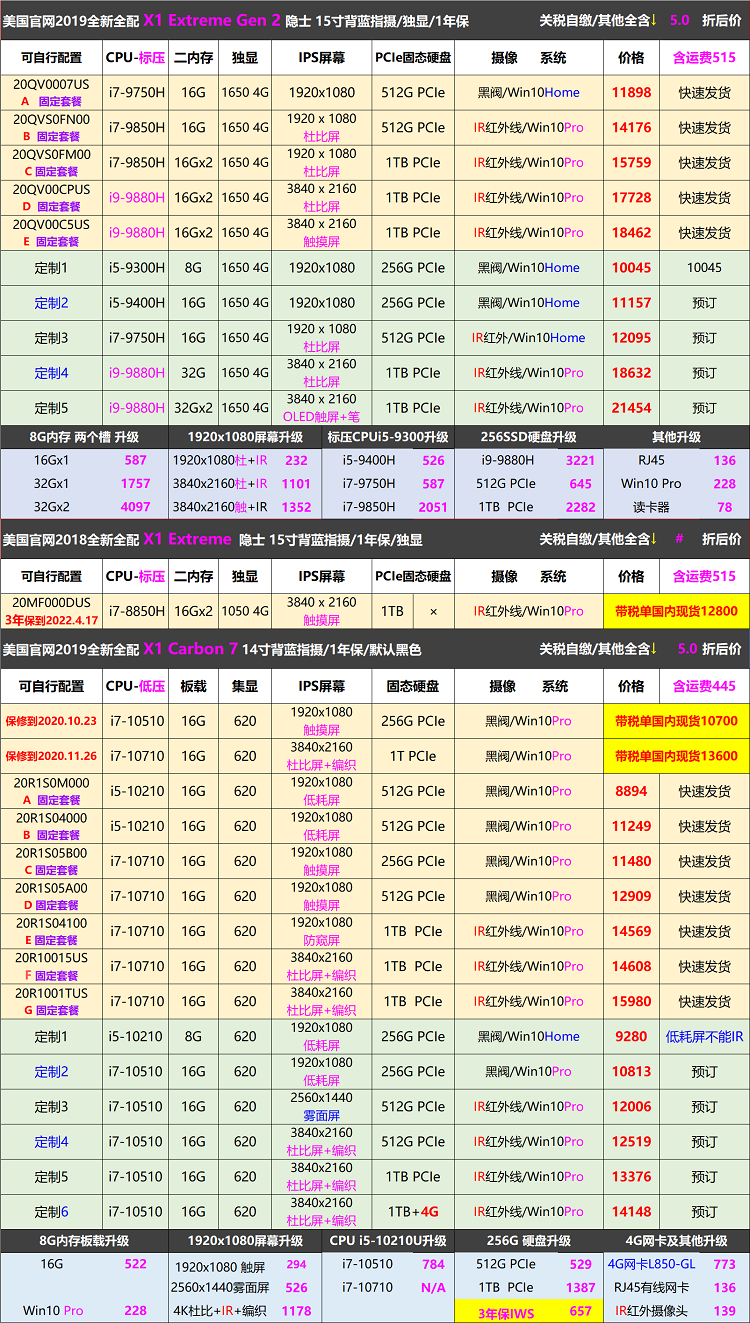Click the i9-9880H upgrade price 3221

coord(580,461)
